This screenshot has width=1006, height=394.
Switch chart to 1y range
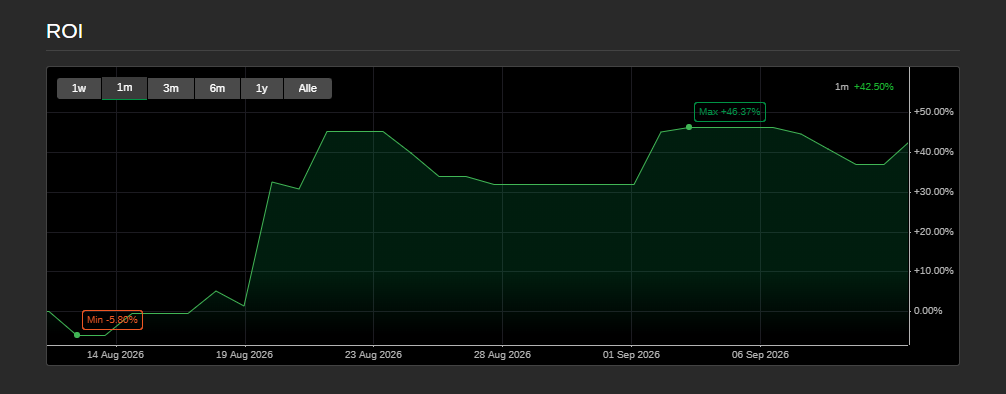point(262,89)
